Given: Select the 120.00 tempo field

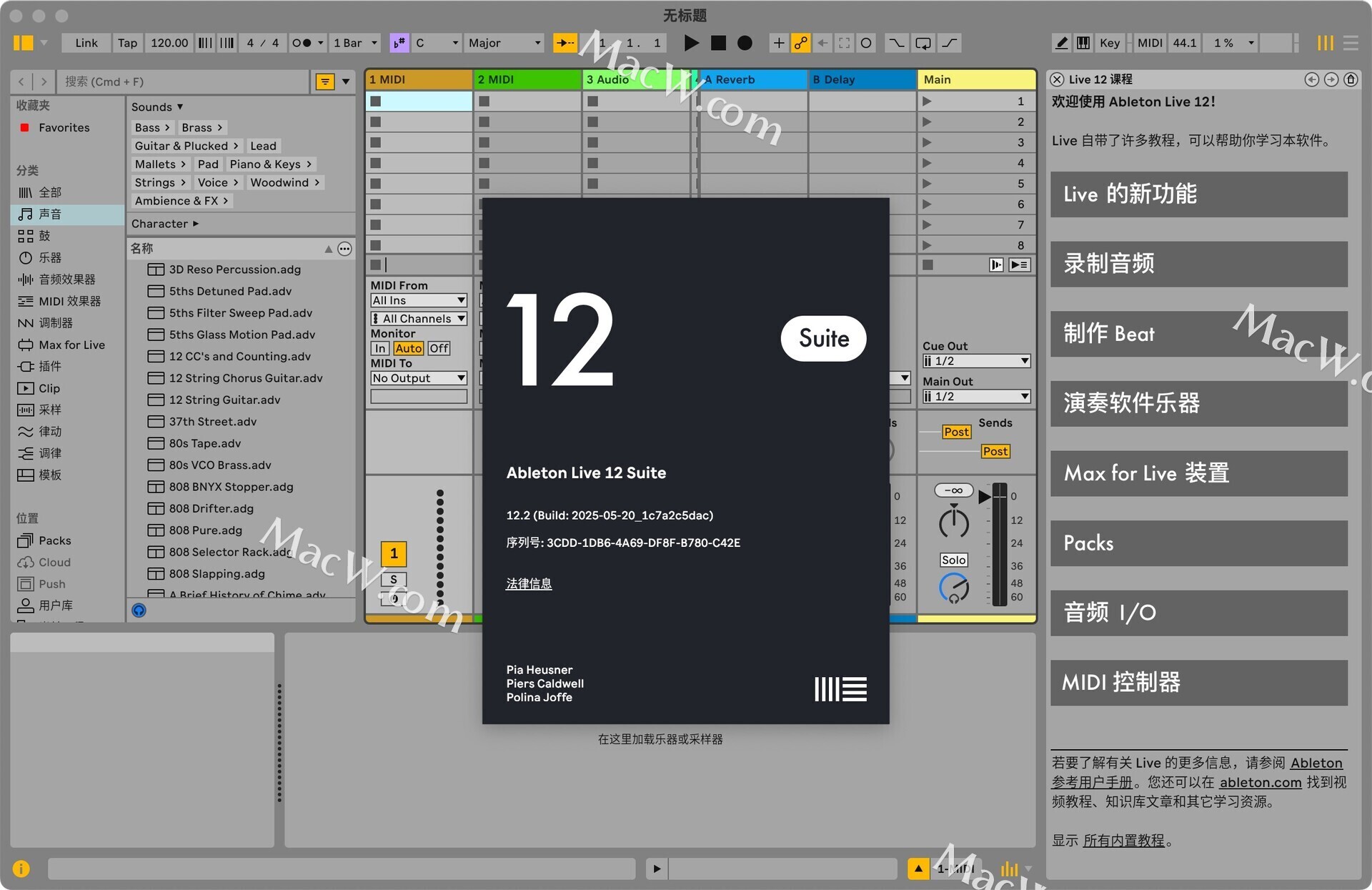Looking at the screenshot, I should coord(169,43).
